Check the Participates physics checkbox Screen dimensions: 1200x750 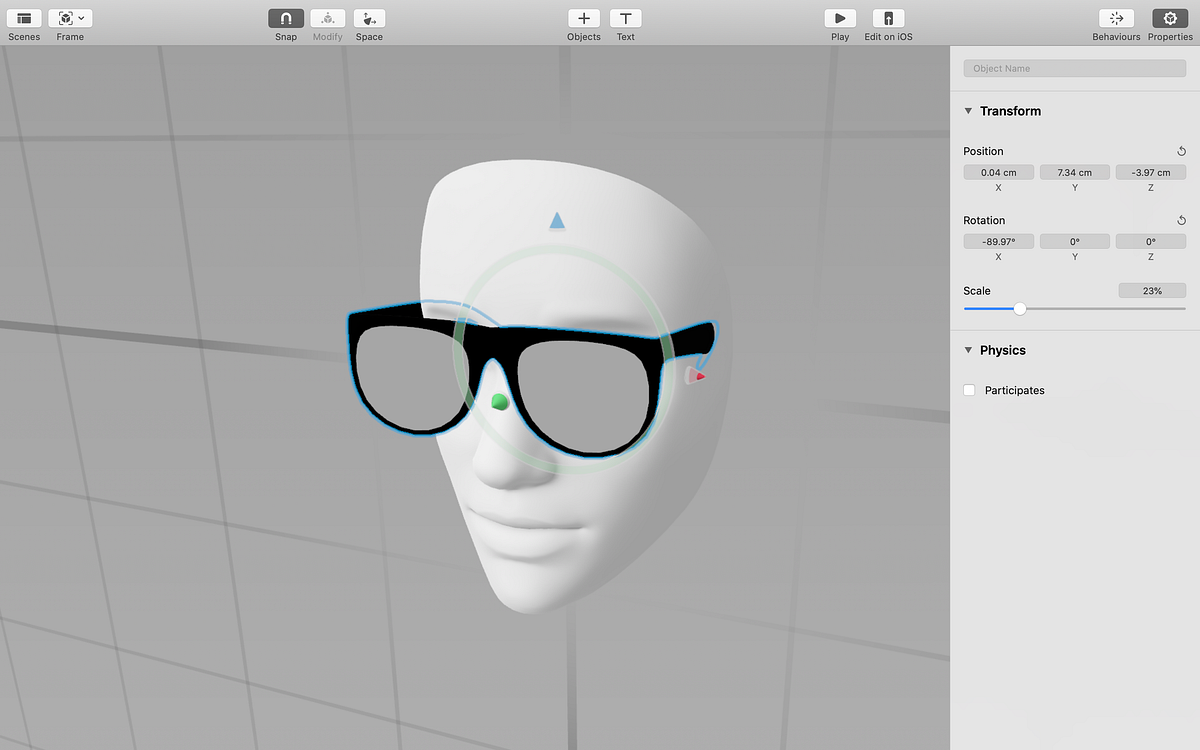point(968,390)
